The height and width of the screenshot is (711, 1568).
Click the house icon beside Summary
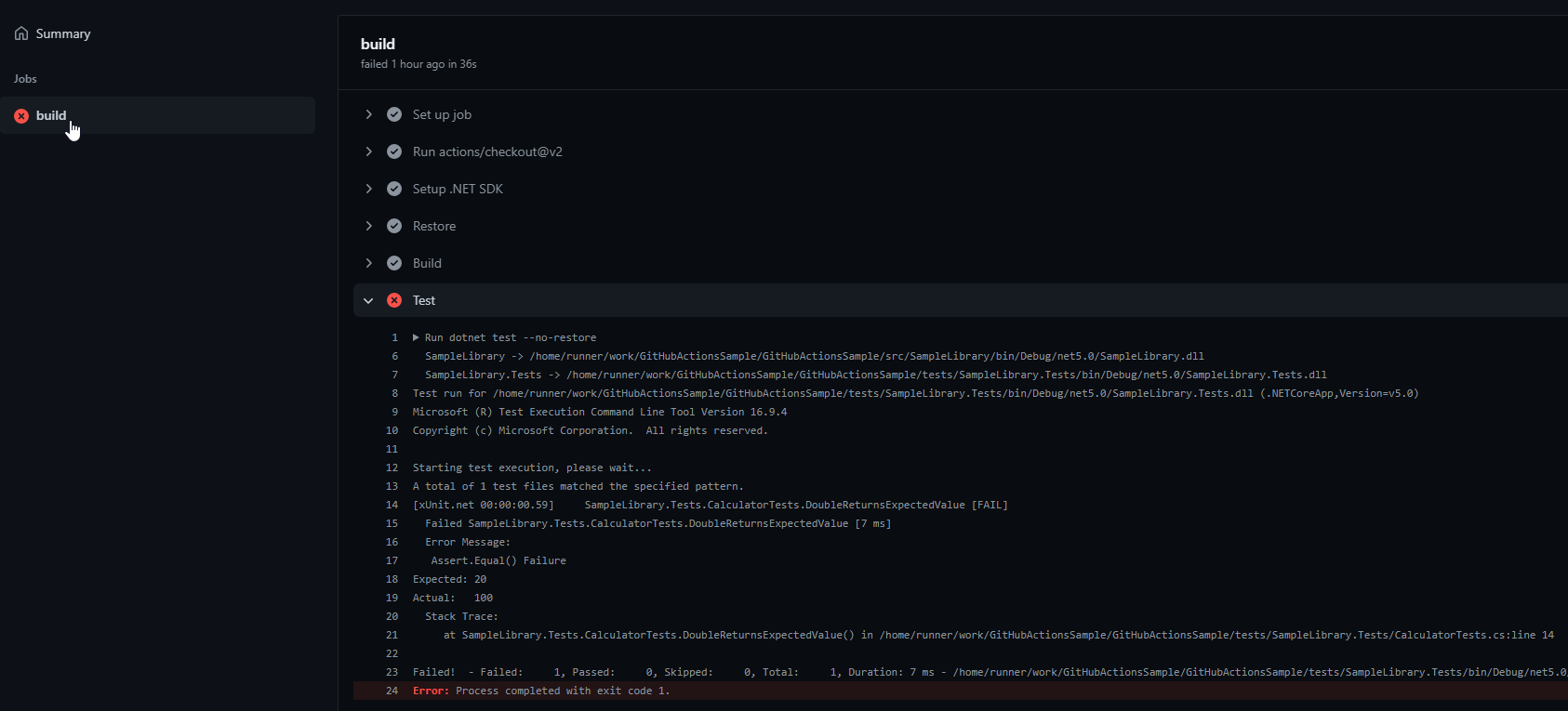click(x=21, y=33)
